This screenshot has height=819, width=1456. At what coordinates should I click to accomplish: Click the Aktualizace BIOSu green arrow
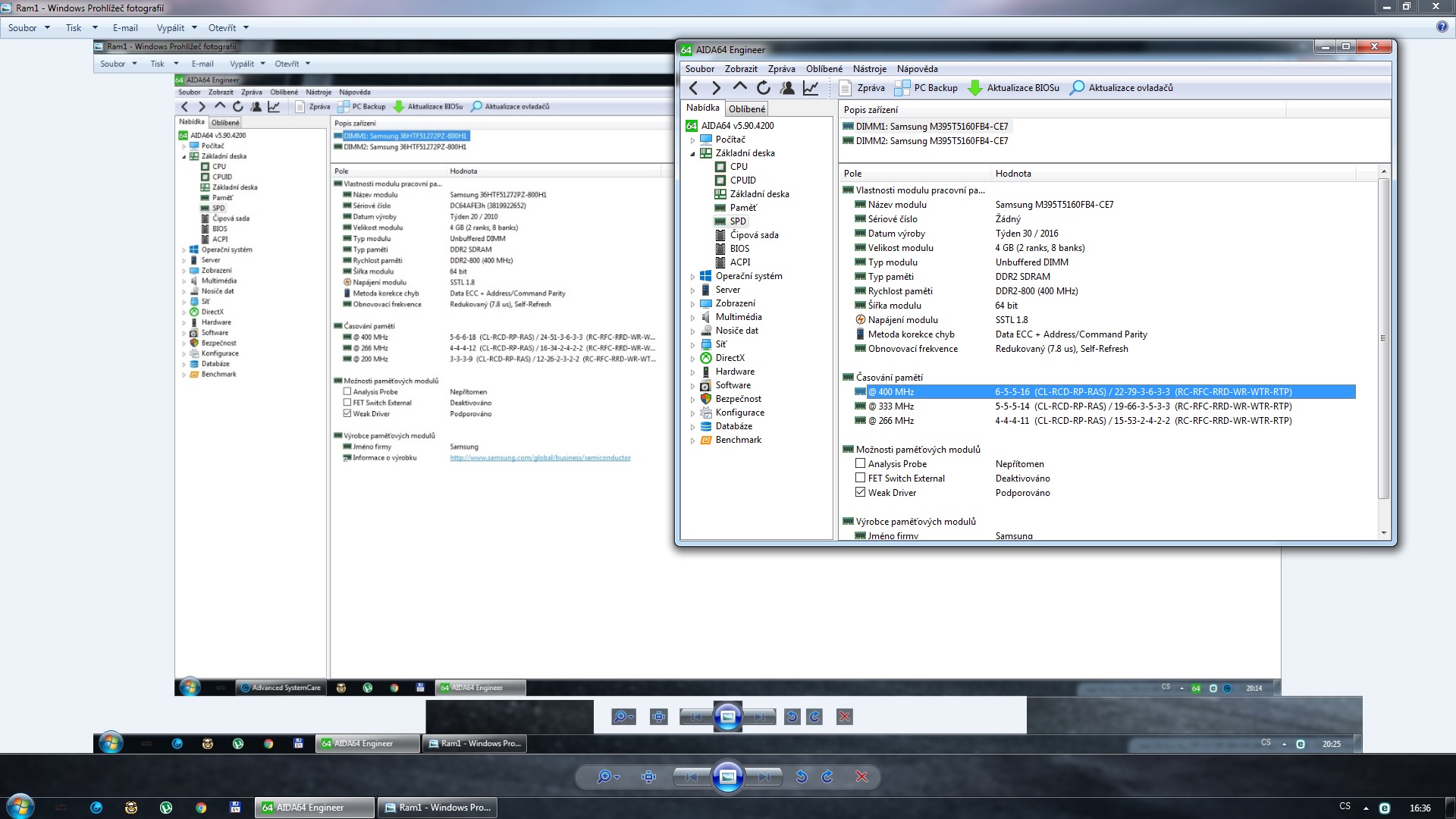click(975, 88)
